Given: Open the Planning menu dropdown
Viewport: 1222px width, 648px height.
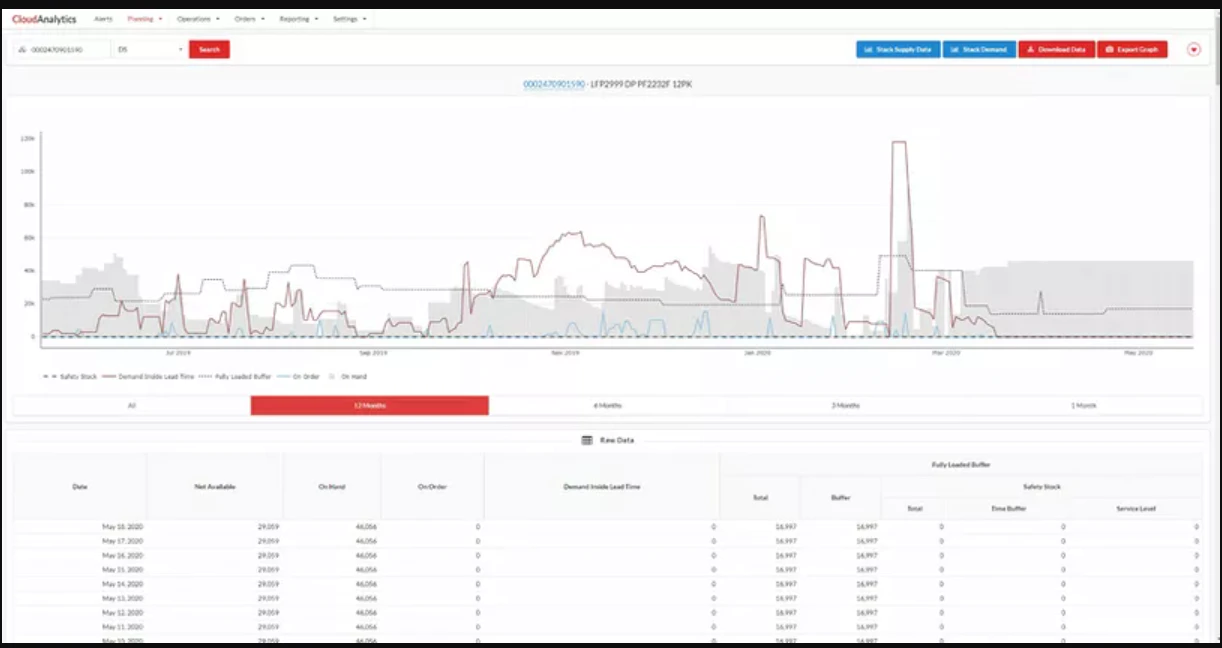Looking at the screenshot, I should [146, 19].
